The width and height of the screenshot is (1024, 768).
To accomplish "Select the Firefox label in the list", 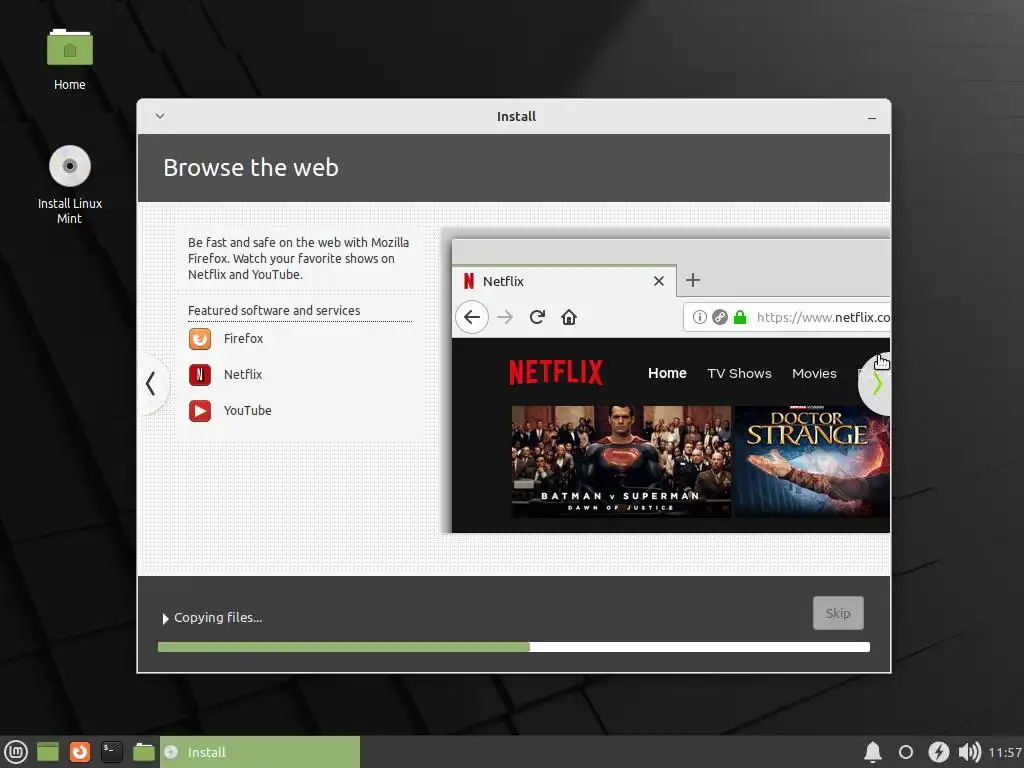I will click(244, 338).
